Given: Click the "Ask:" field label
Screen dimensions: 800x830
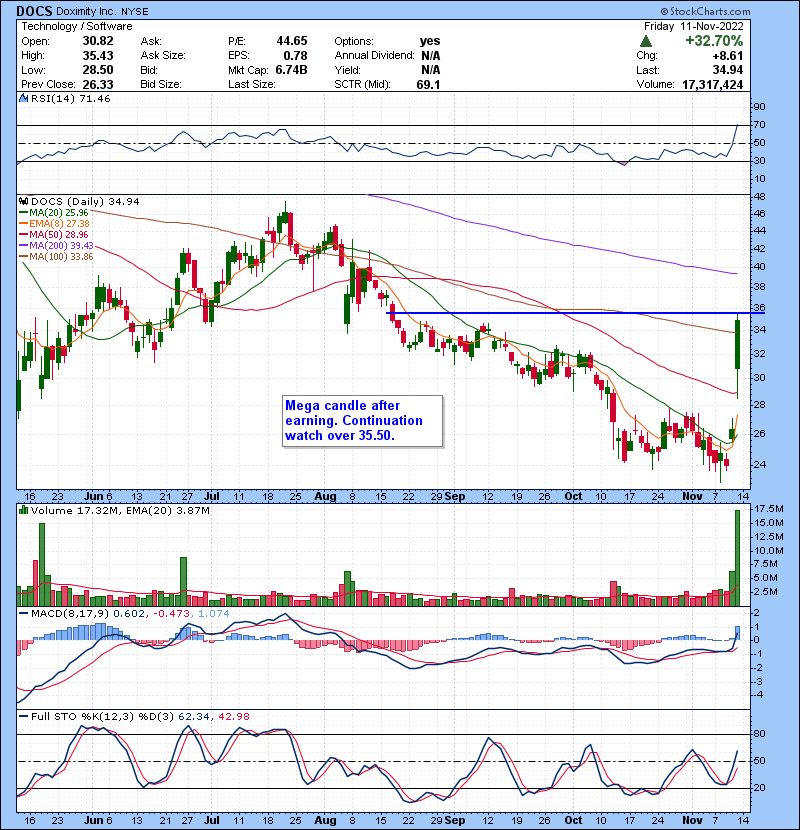Looking at the screenshot, I should 151,41.
